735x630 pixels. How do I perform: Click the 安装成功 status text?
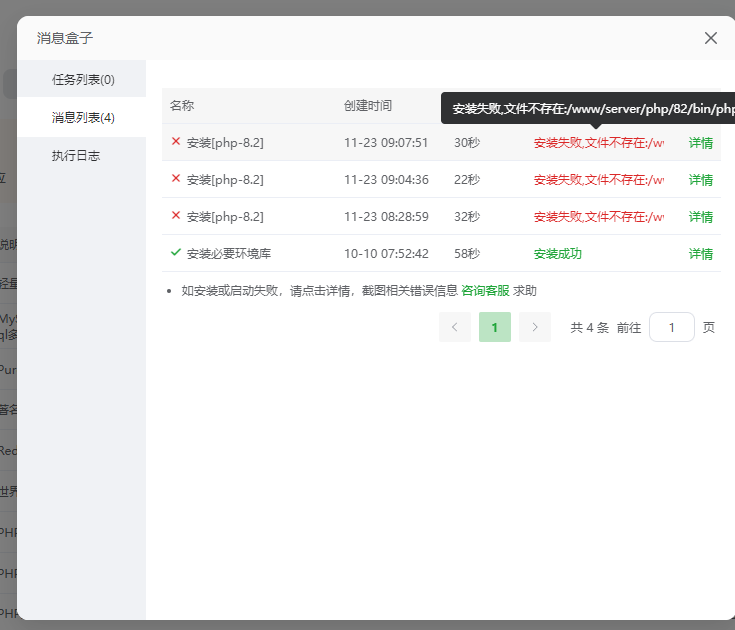tap(557, 254)
